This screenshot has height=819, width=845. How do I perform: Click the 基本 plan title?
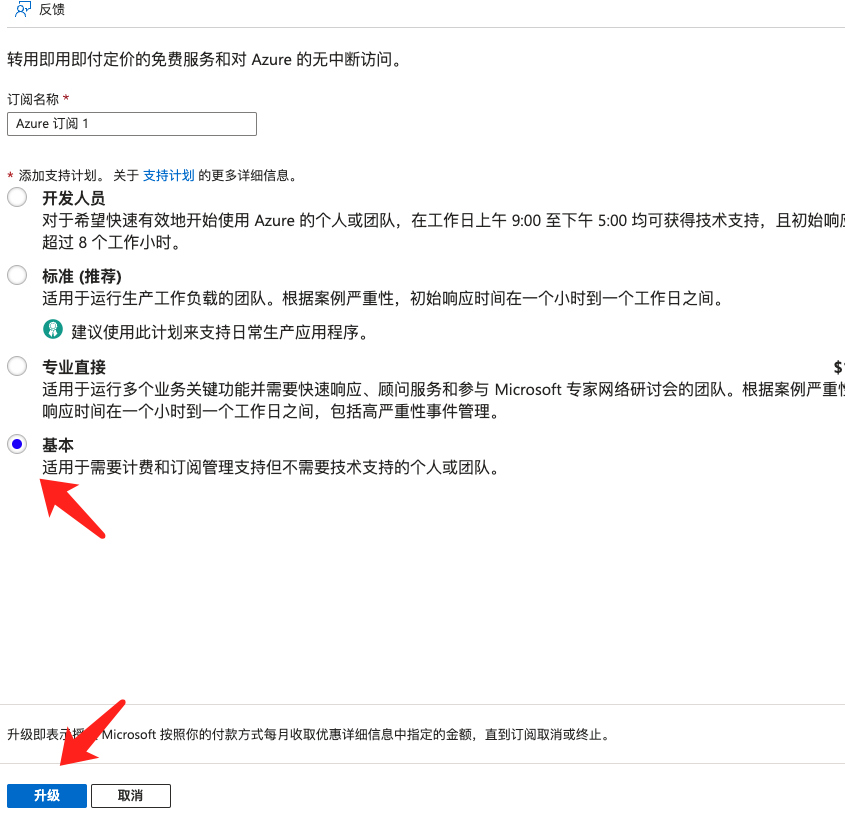[x=58, y=444]
